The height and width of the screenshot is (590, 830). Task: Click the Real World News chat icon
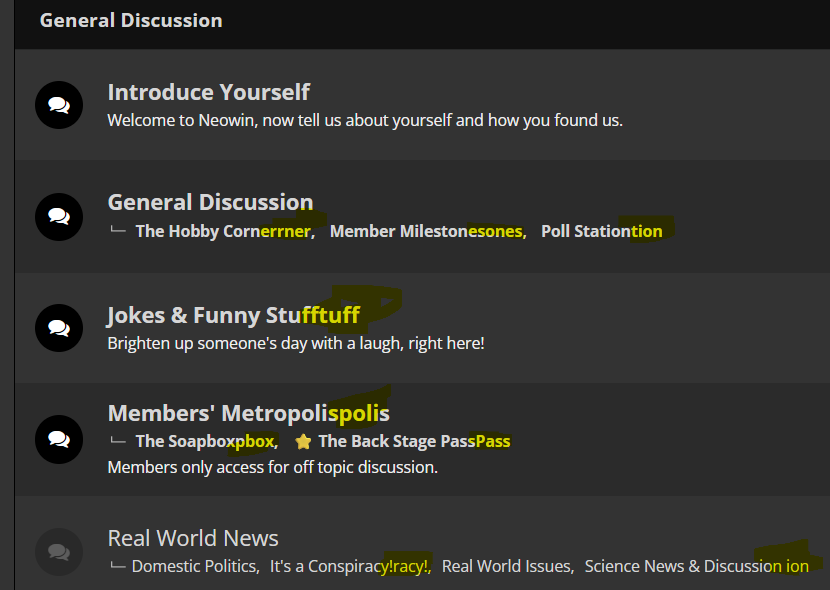pos(59,552)
